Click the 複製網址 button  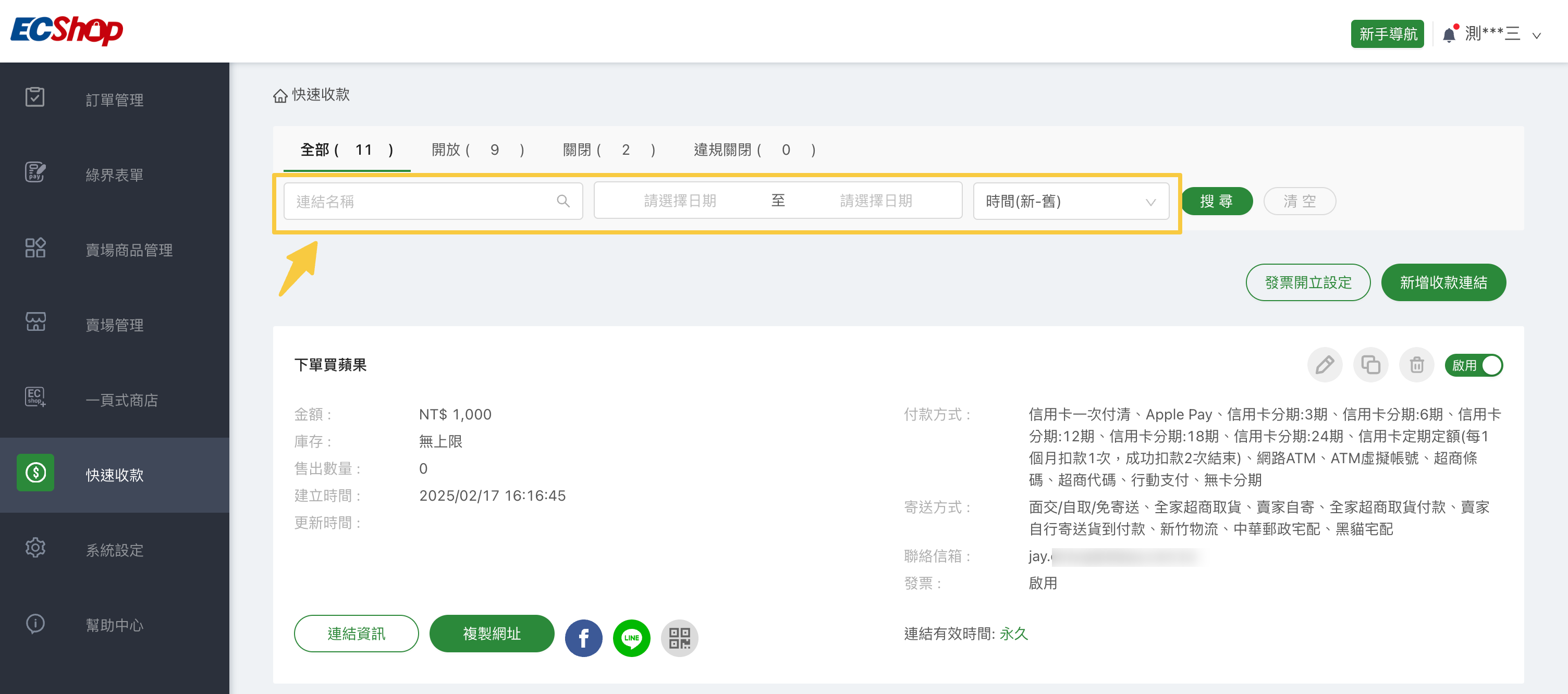coord(492,634)
